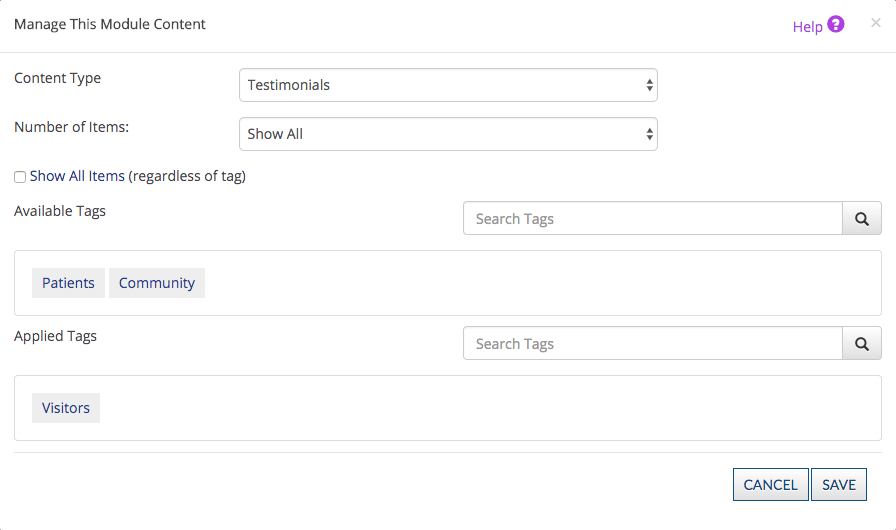The height and width of the screenshot is (530, 896).
Task: Open the Help link text
Action: [807, 27]
